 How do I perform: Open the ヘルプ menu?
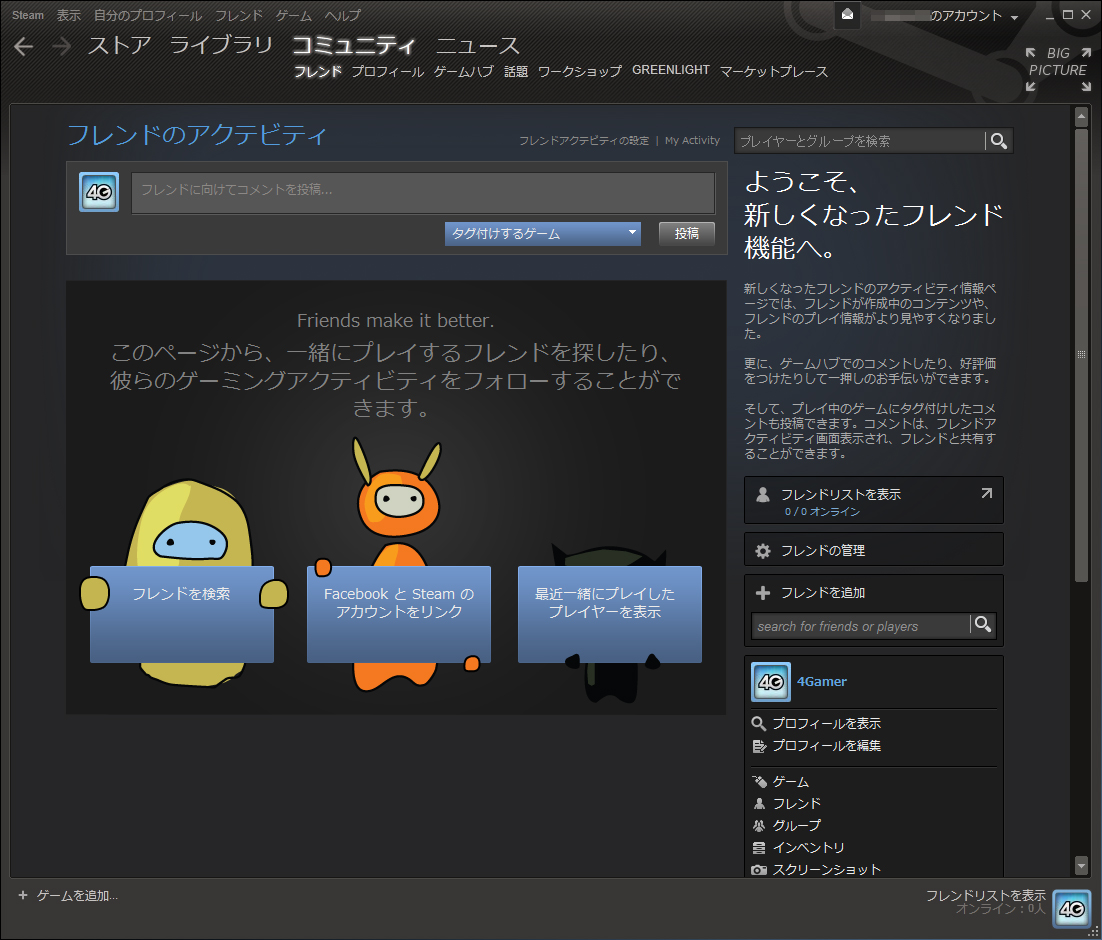(x=342, y=15)
